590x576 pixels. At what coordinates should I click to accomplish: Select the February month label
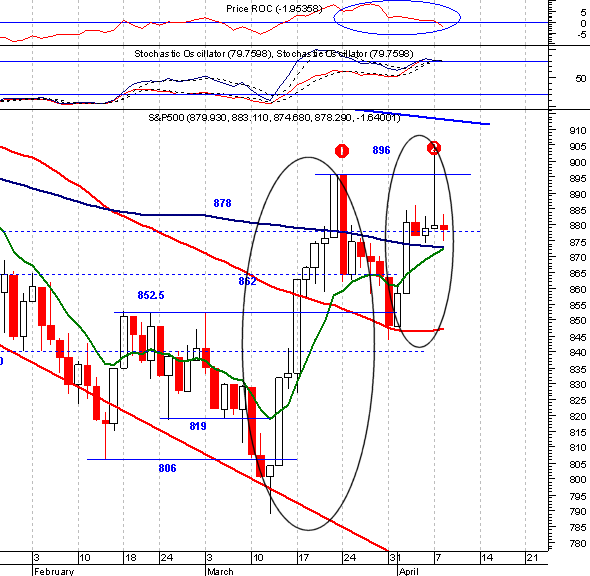tap(54, 571)
